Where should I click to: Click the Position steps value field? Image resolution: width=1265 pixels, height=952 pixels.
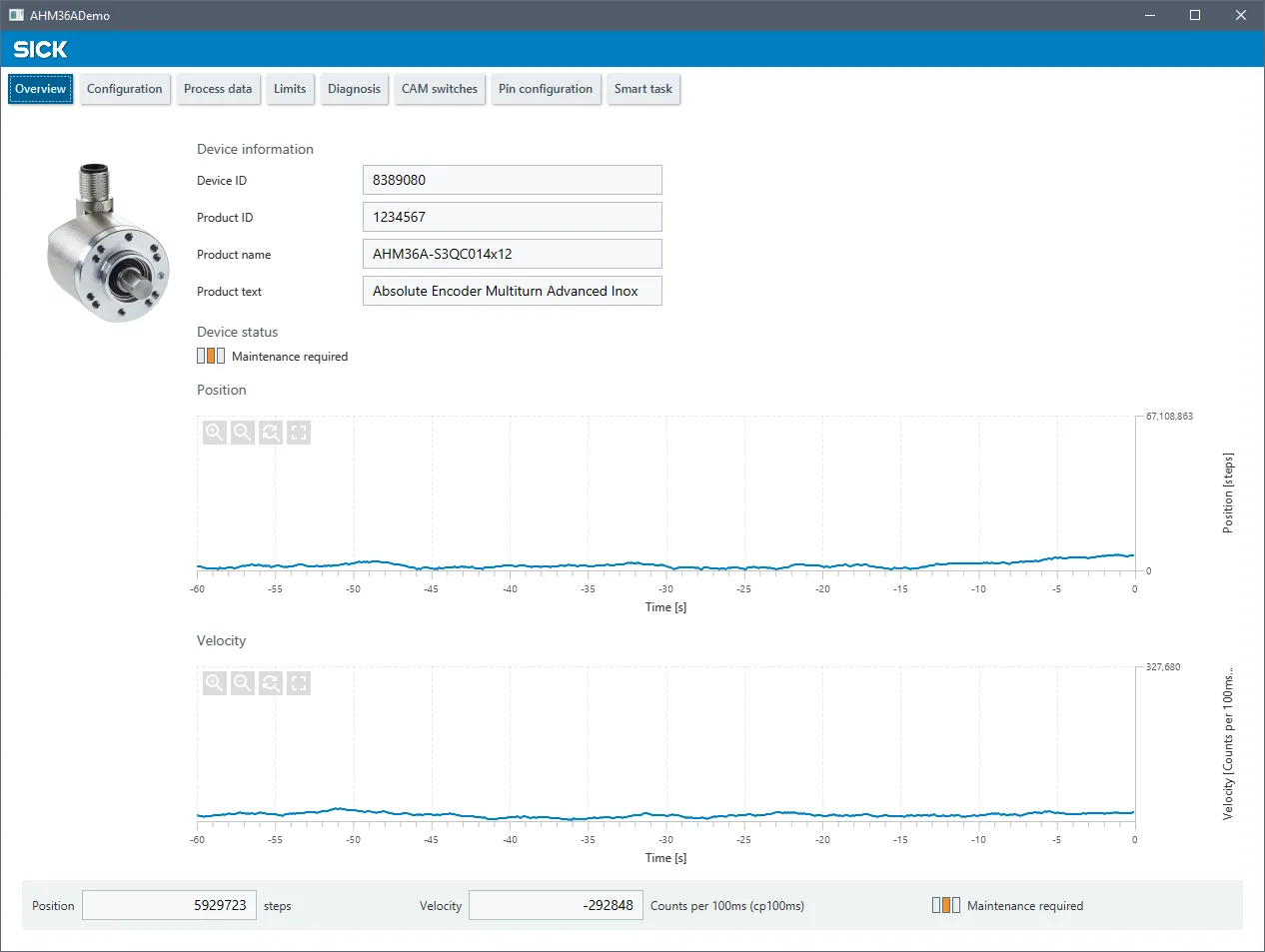(x=170, y=905)
